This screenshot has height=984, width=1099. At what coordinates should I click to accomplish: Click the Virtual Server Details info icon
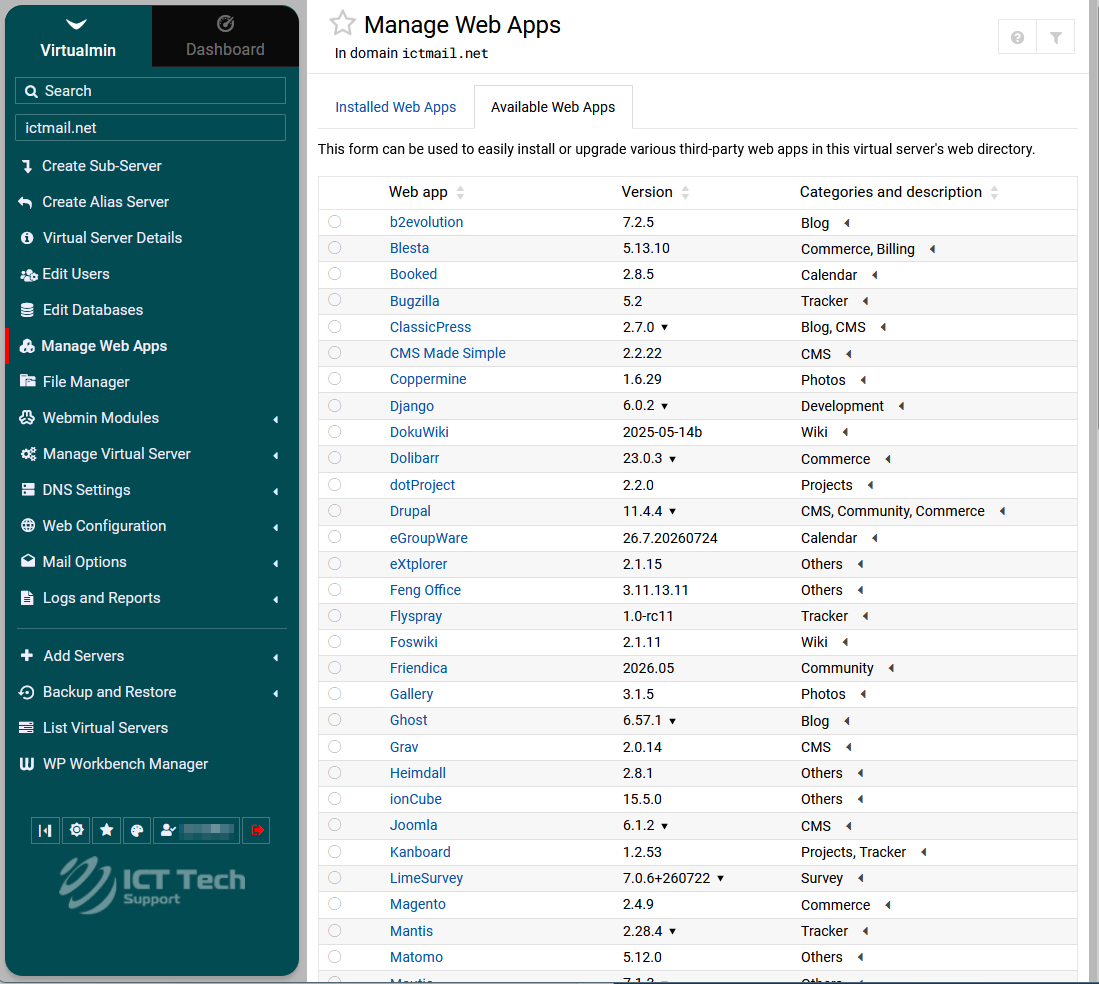27,238
